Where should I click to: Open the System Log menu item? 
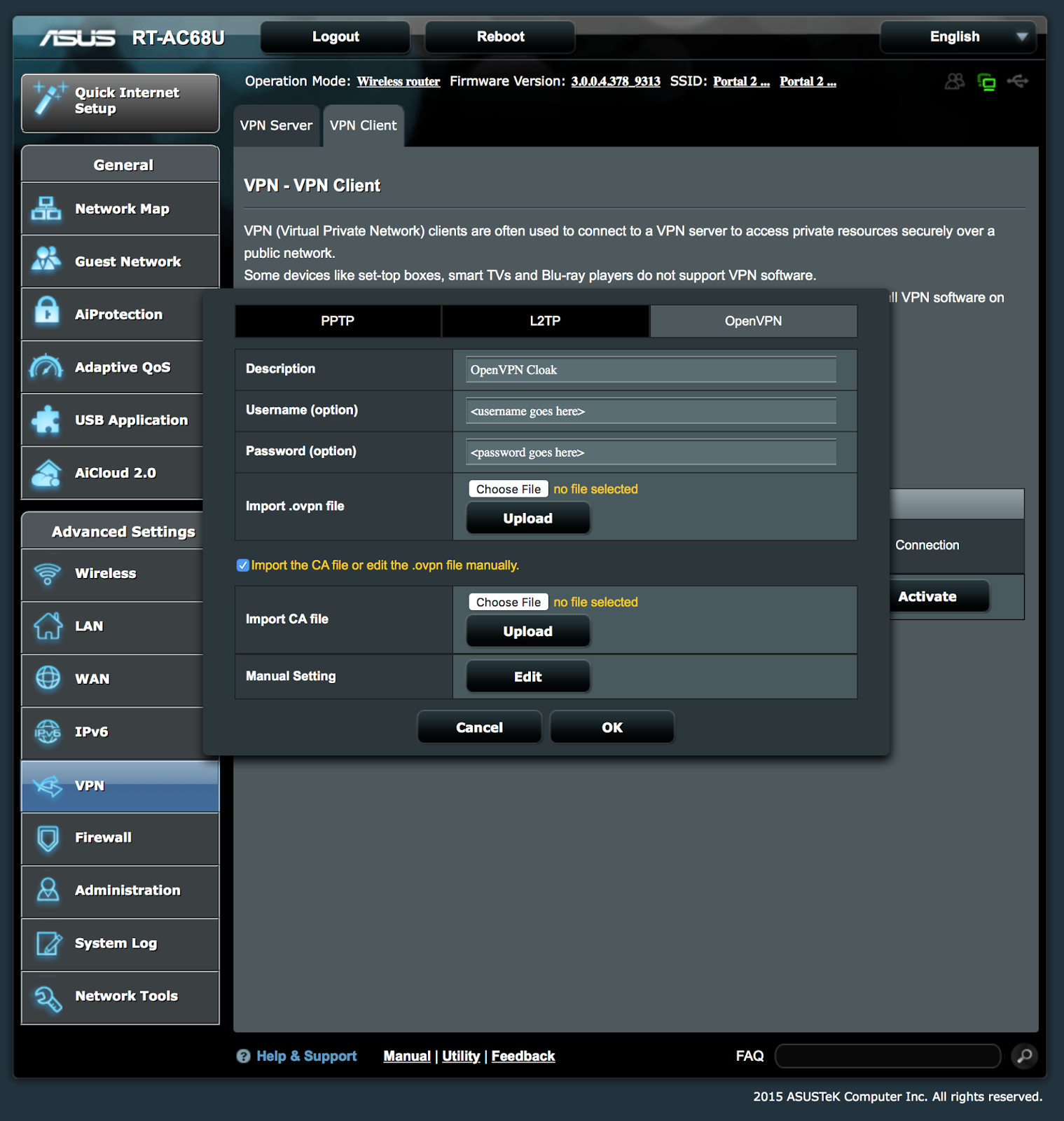pyautogui.click(x=120, y=943)
